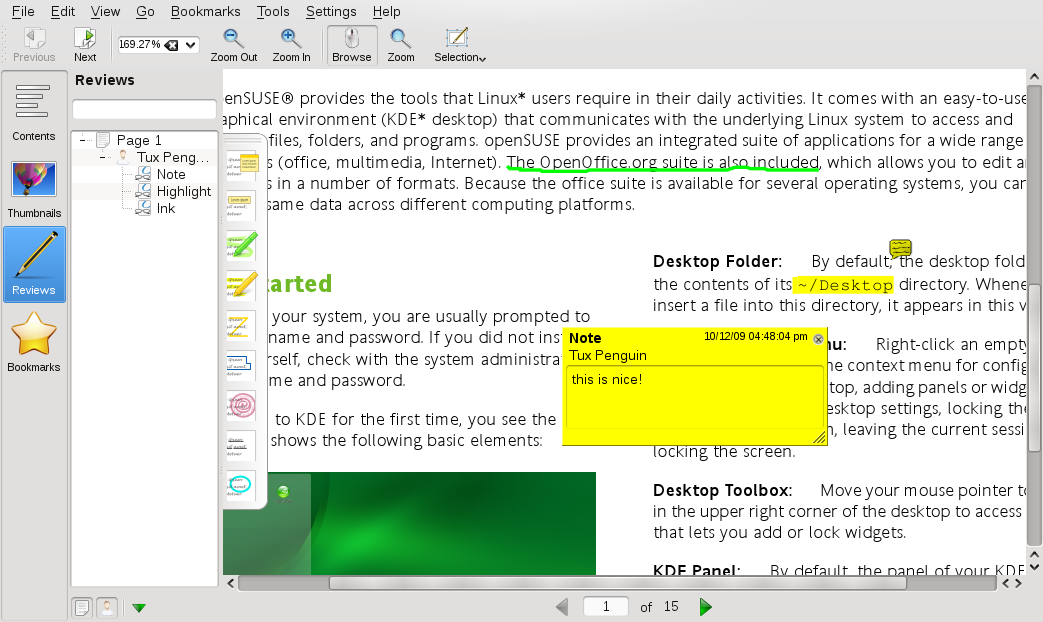Screen dimensions: 1043x622
Task: Open the Selection tool dropdown
Action: pos(483,59)
